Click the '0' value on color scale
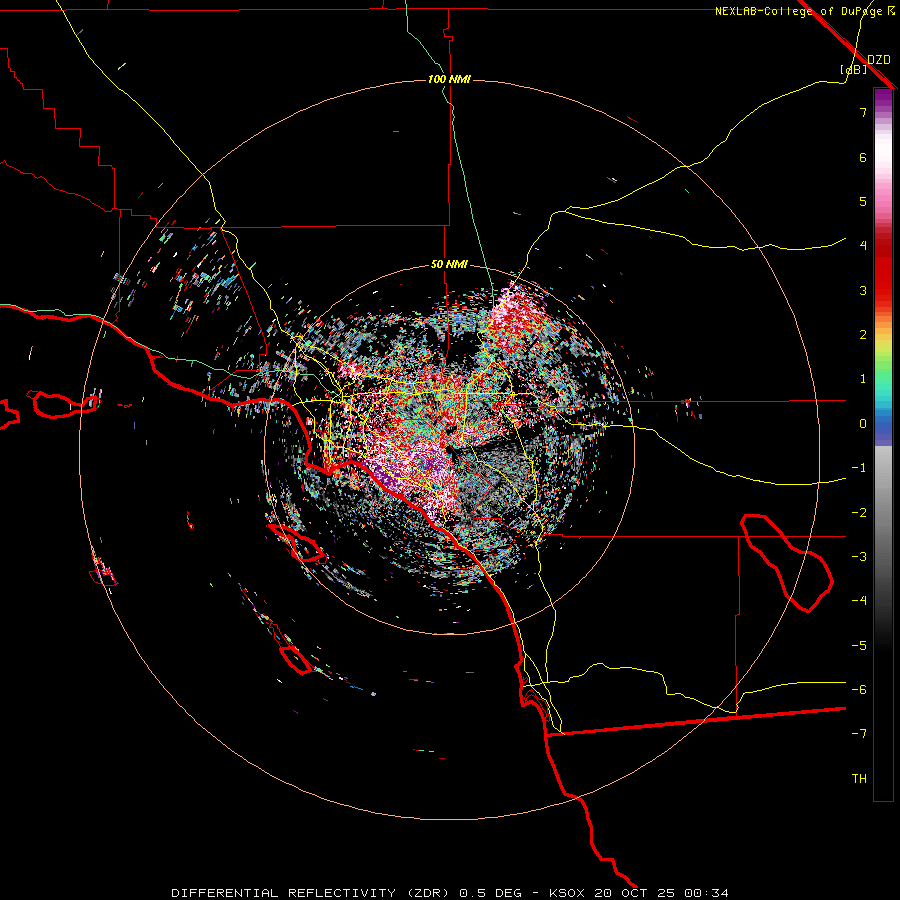Viewport: 900px width, 900px height. tap(863, 424)
